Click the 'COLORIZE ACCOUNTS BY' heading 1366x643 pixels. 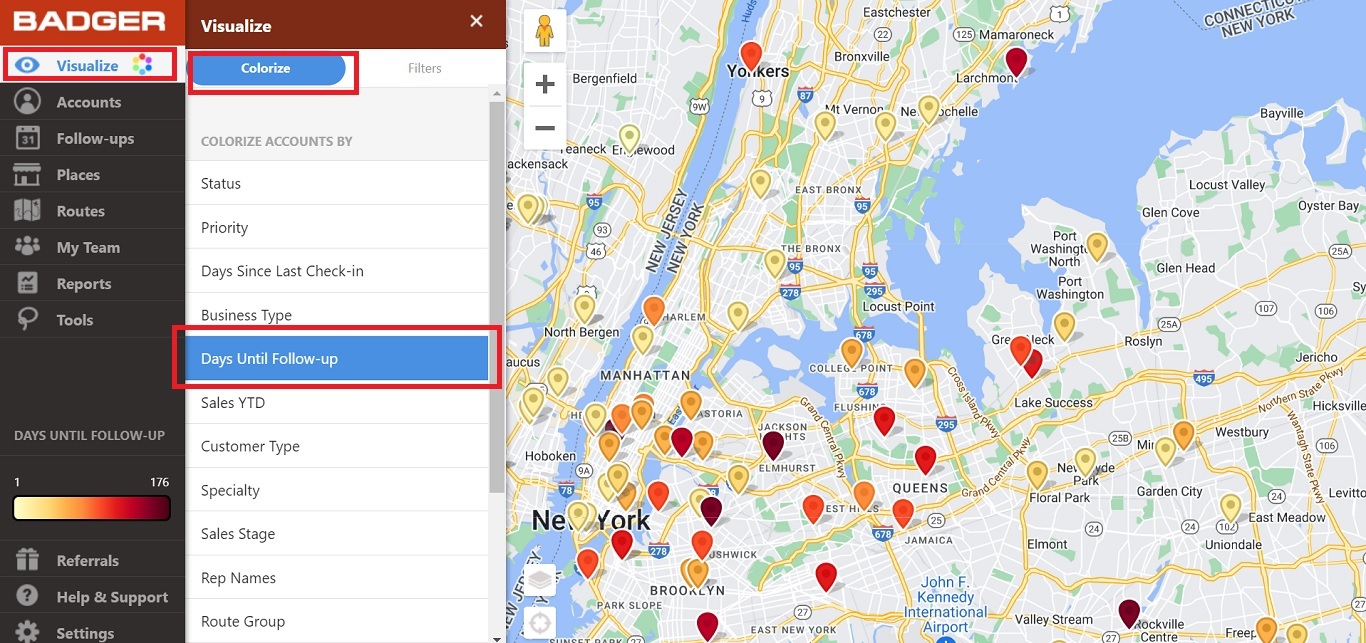[277, 141]
